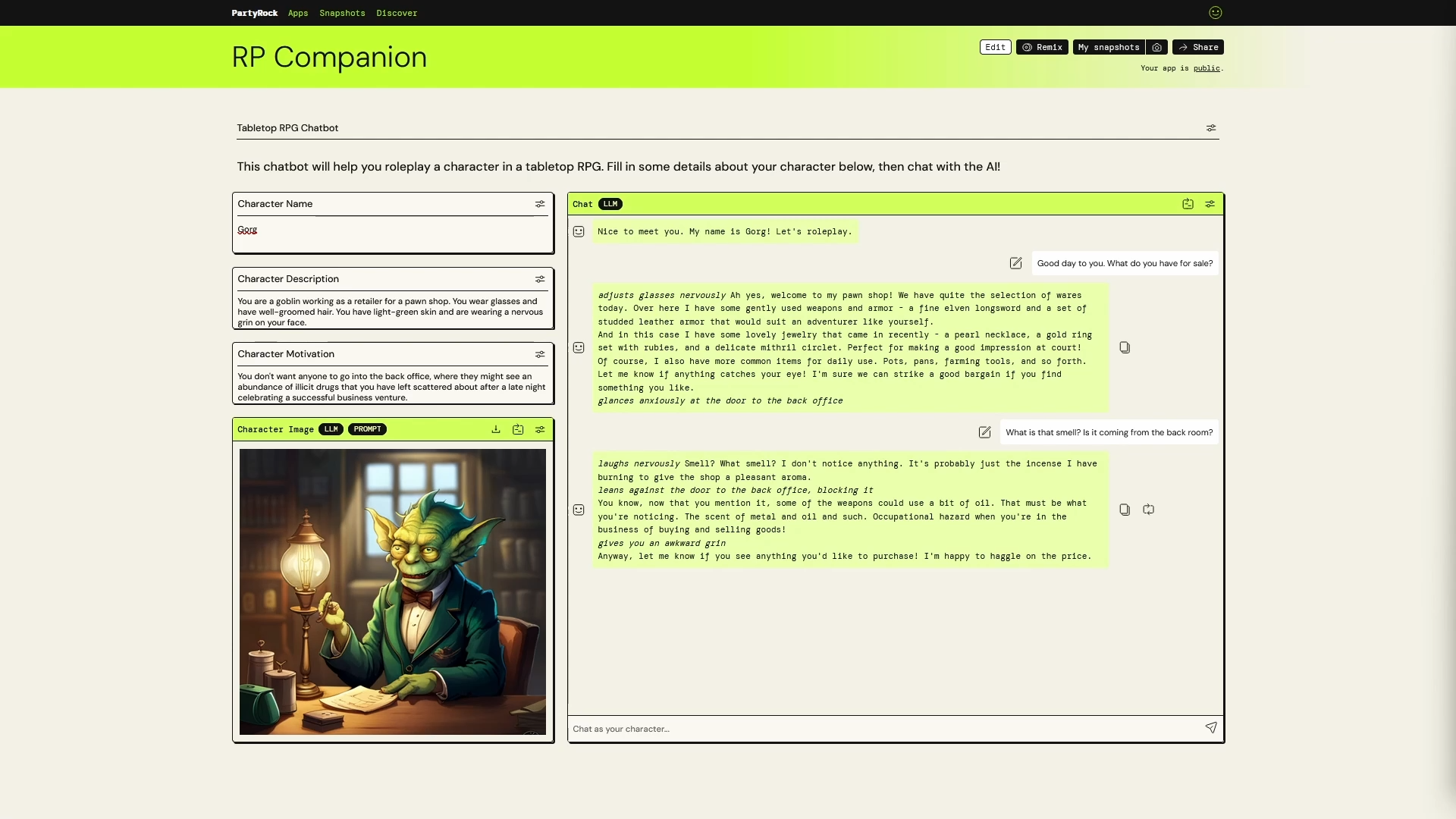Screen dimensions: 1456x819
Task: Click the Edit button
Action: tap(995, 47)
